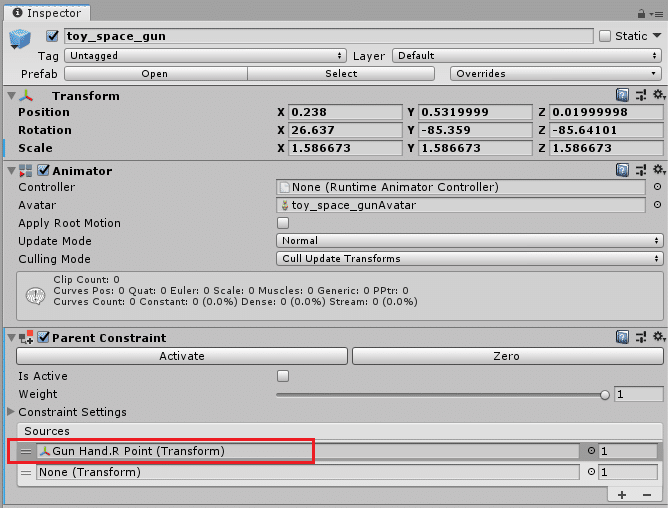
Task: Click the Controller None field
Action: coord(461,187)
